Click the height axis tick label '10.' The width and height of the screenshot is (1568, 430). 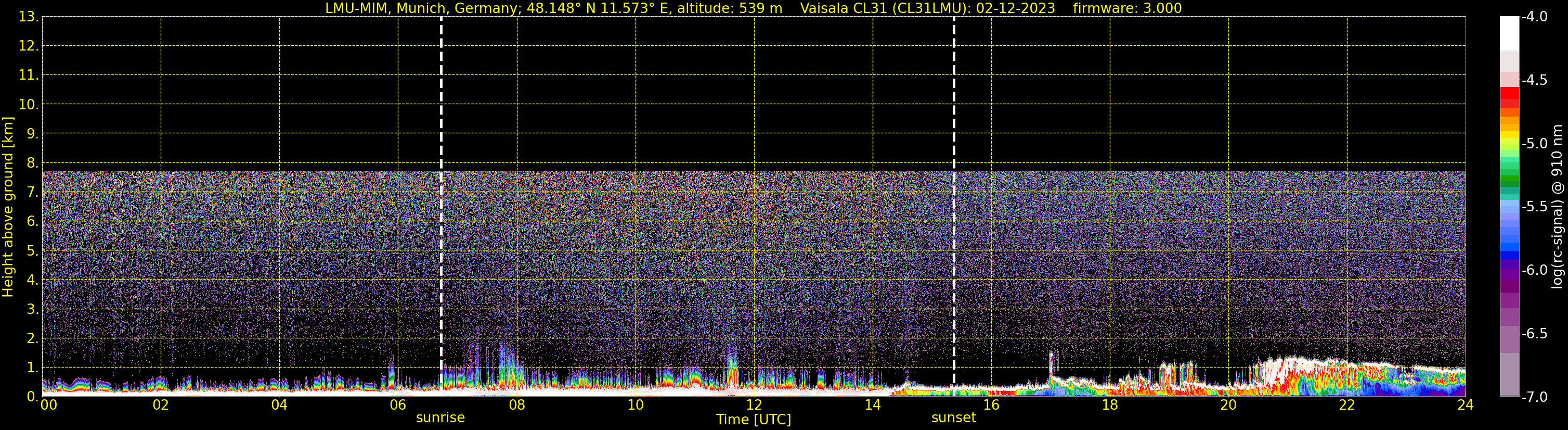29,105
